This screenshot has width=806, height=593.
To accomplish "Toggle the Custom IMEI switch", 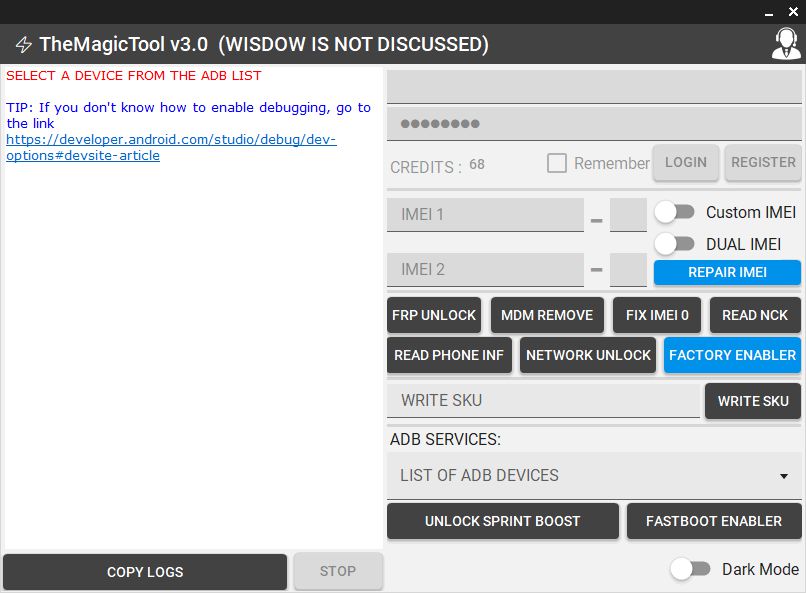I will click(x=675, y=212).
